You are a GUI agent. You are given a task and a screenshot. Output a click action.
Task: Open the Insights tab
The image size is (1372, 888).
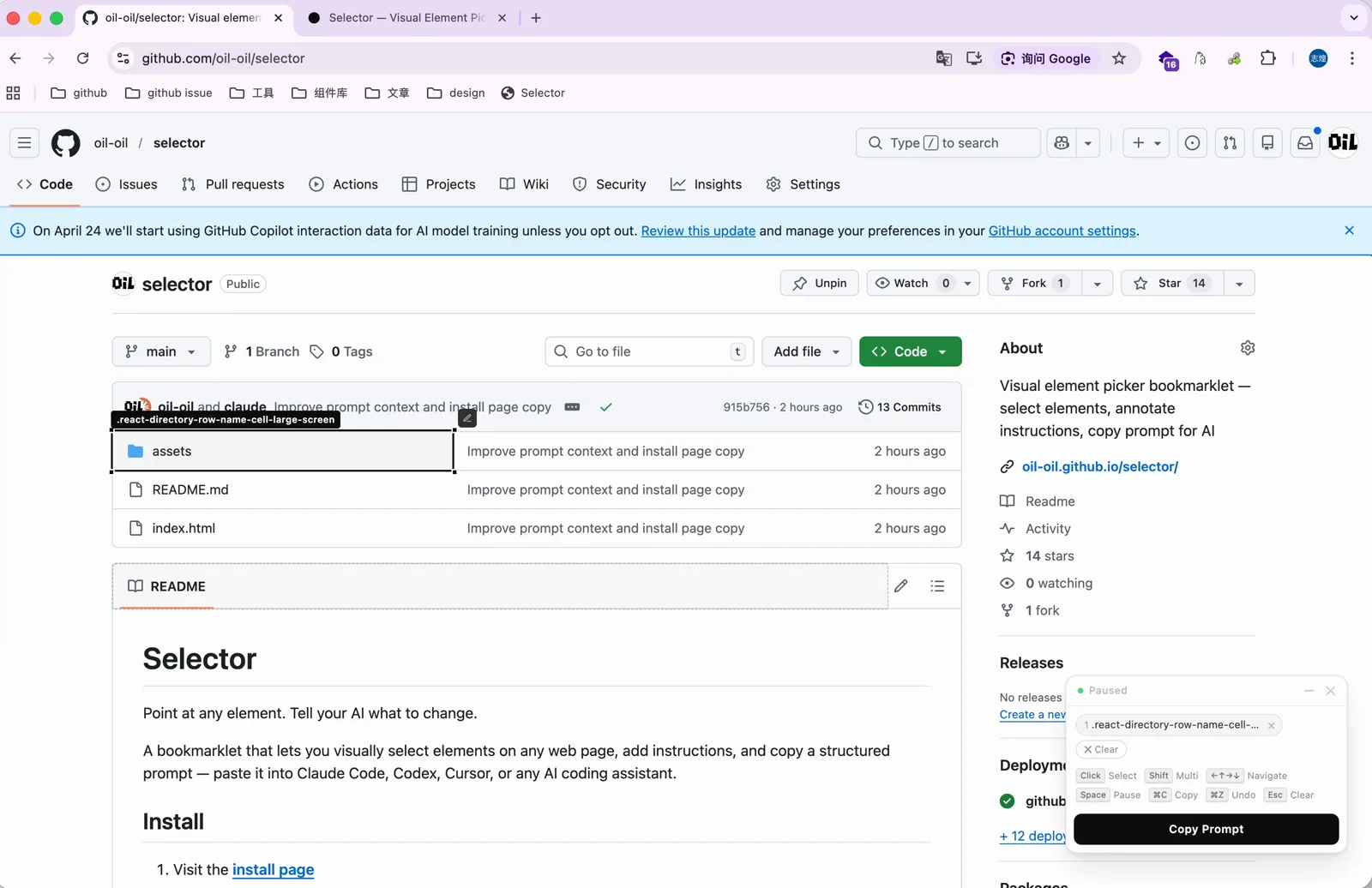point(706,184)
